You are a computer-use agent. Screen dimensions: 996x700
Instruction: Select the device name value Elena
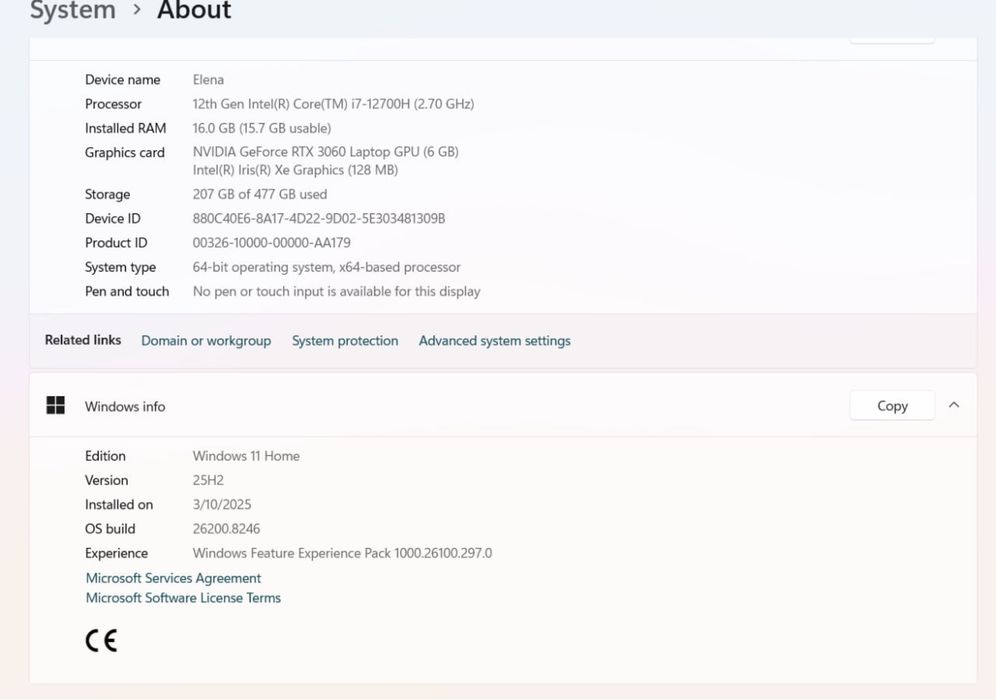(208, 79)
